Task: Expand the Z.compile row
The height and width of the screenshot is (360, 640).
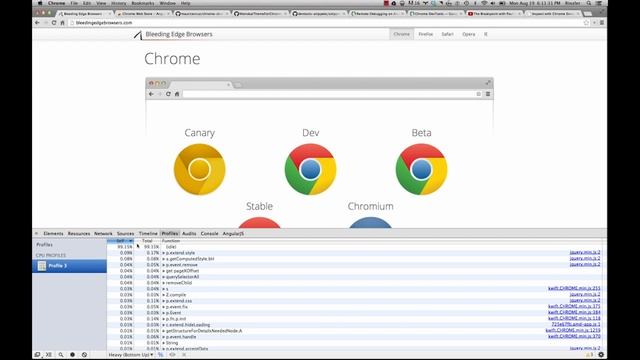Action: [x=164, y=295]
